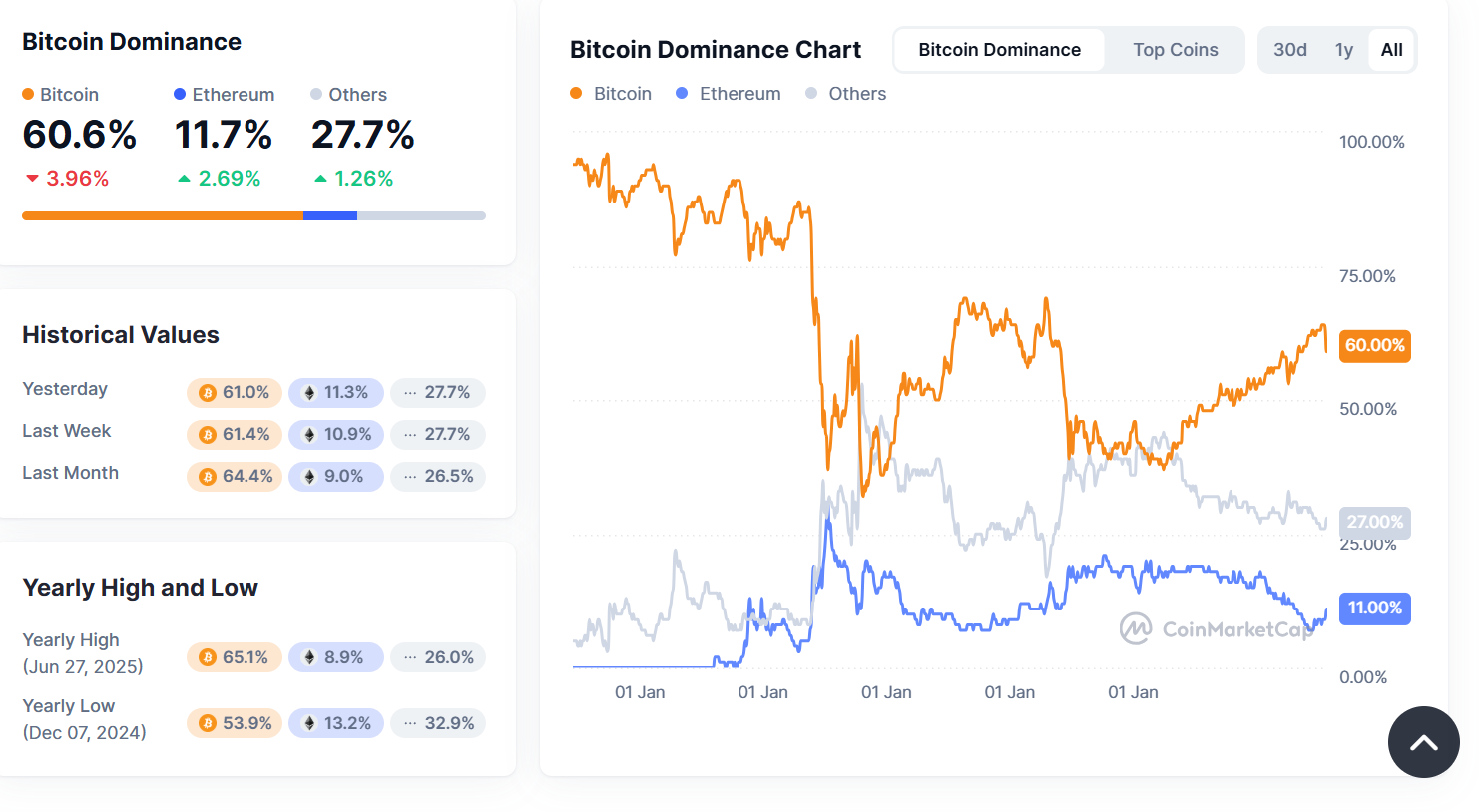This screenshot has width=1479, height=812.
Task: Click the orange Bitcoin segment of dominance bar
Action: pyautogui.click(x=163, y=215)
